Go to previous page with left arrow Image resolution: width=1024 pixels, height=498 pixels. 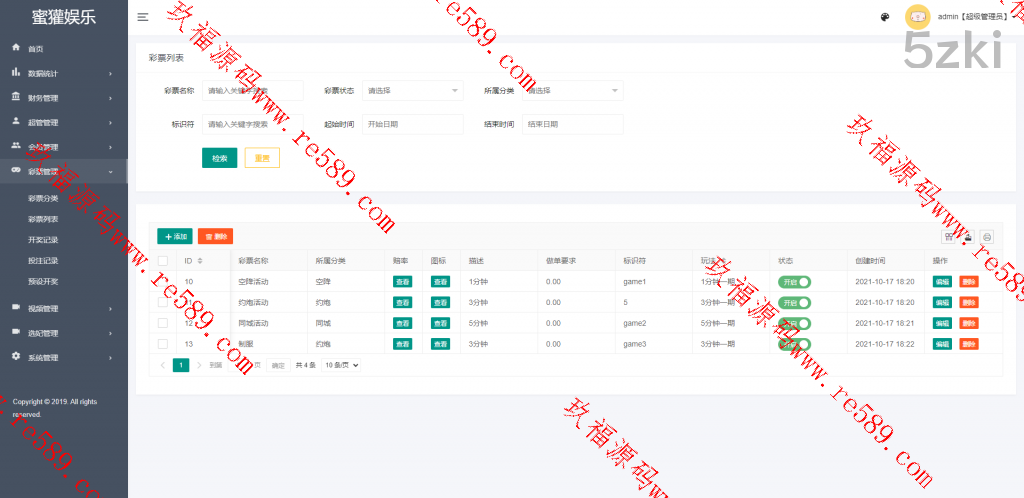pos(163,365)
